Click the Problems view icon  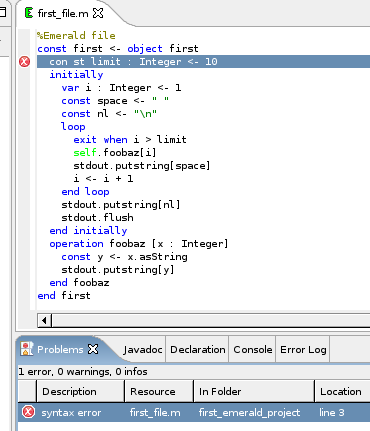tap(27, 349)
